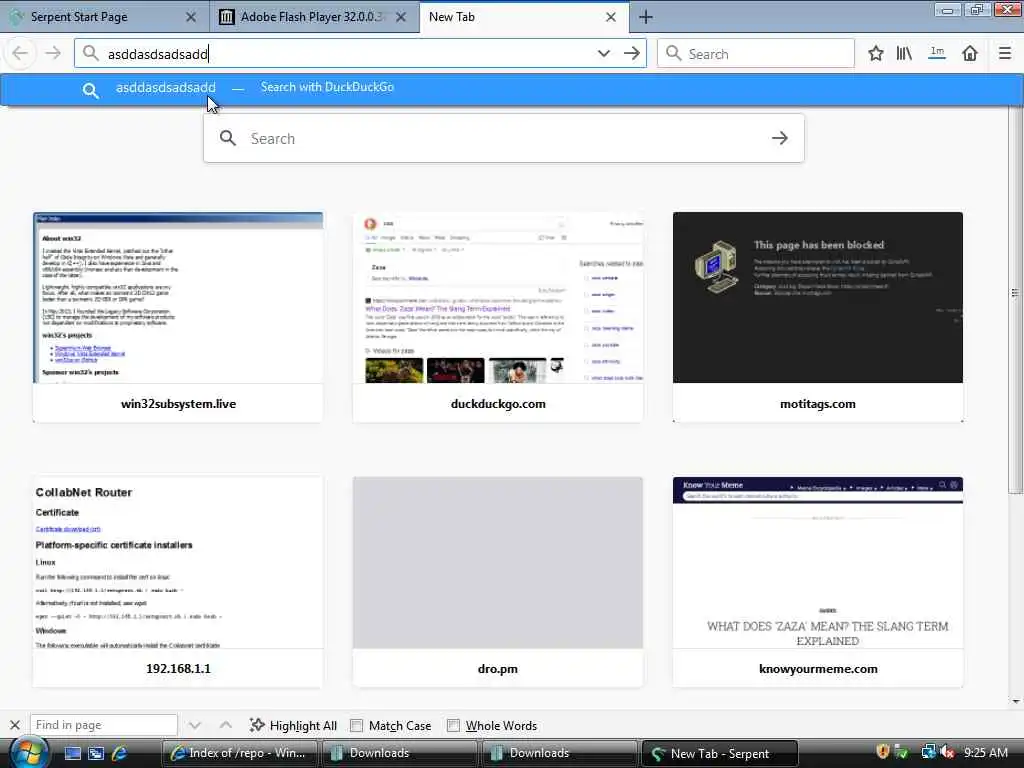The width and height of the screenshot is (1024, 768).
Task: Switch to Index of /repo taskbar window
Action: (x=240, y=753)
